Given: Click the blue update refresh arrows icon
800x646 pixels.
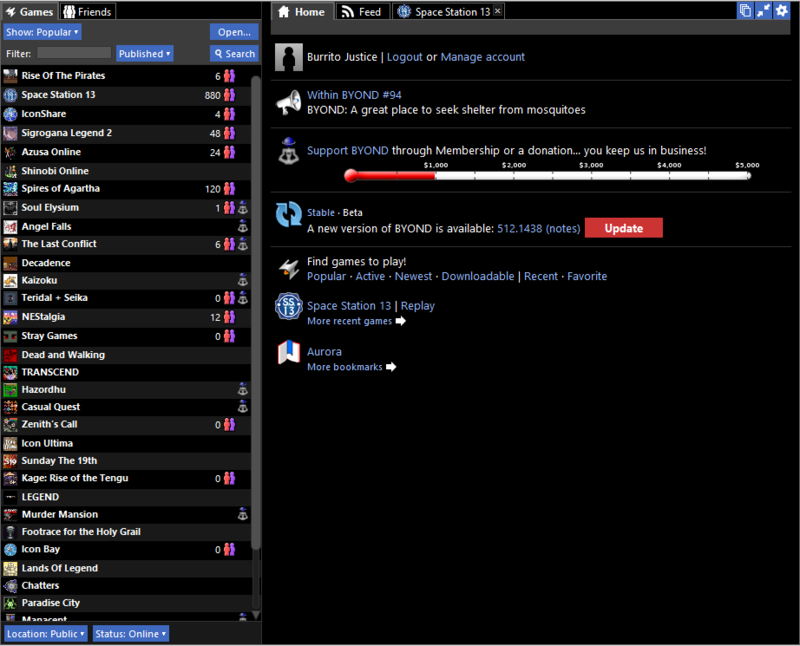Looking at the screenshot, I should [x=289, y=214].
